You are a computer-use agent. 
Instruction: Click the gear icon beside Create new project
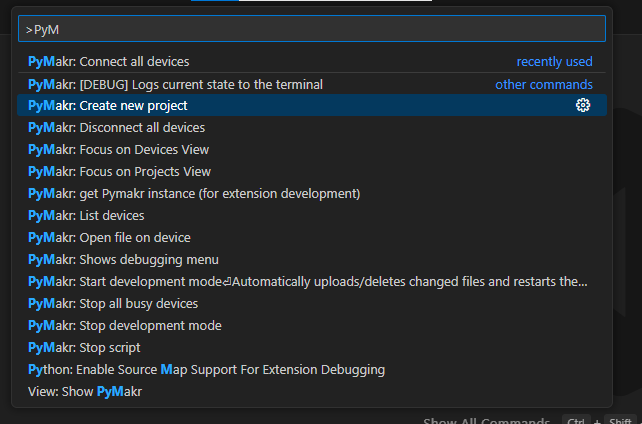[x=583, y=106]
